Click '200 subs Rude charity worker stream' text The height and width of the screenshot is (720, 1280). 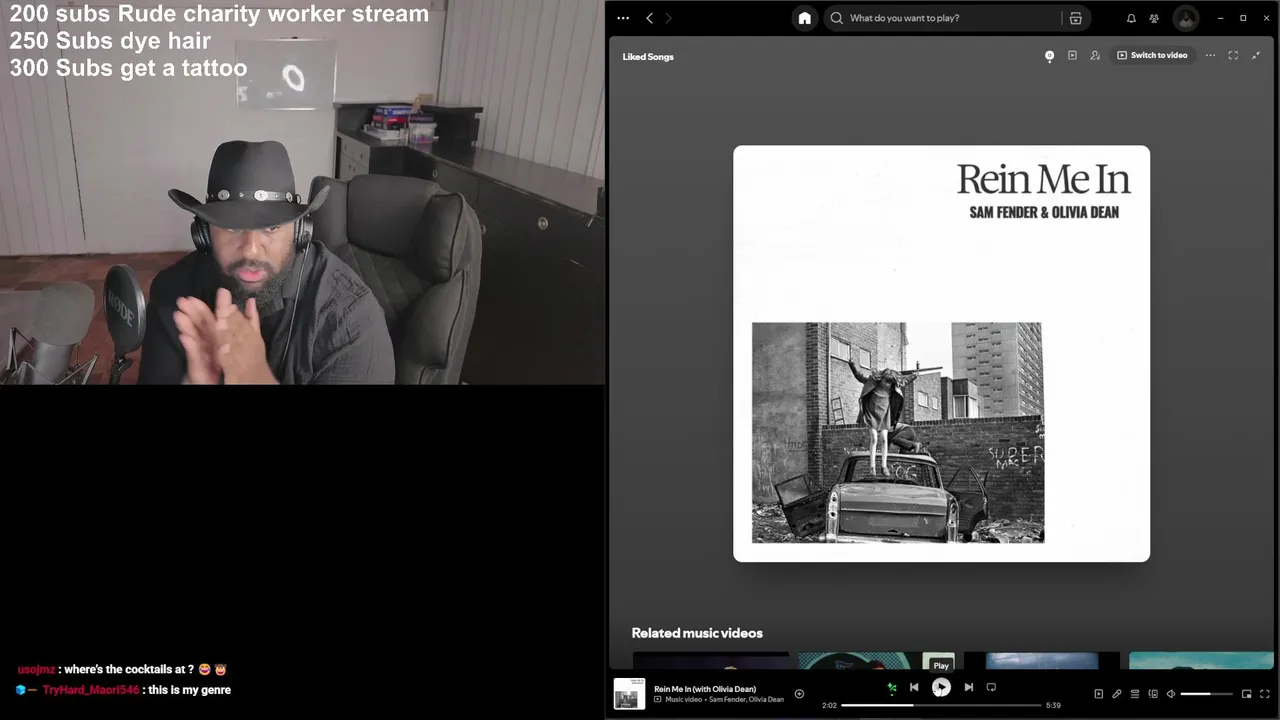[x=219, y=14]
